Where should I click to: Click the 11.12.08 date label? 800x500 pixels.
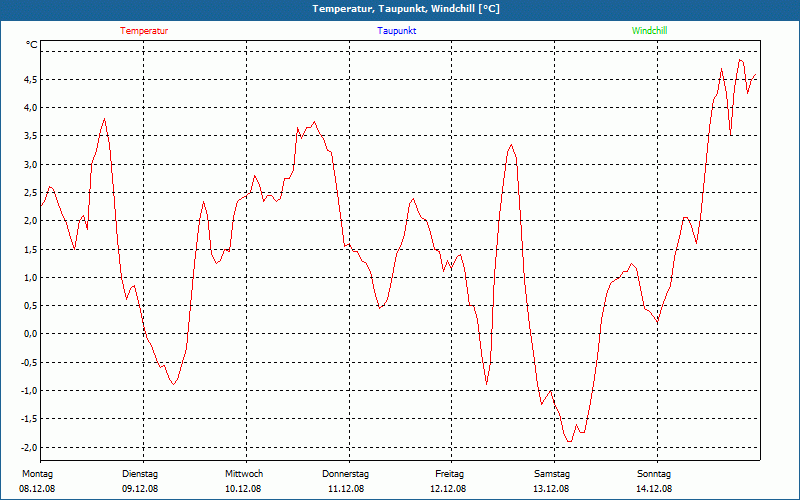click(x=346, y=489)
